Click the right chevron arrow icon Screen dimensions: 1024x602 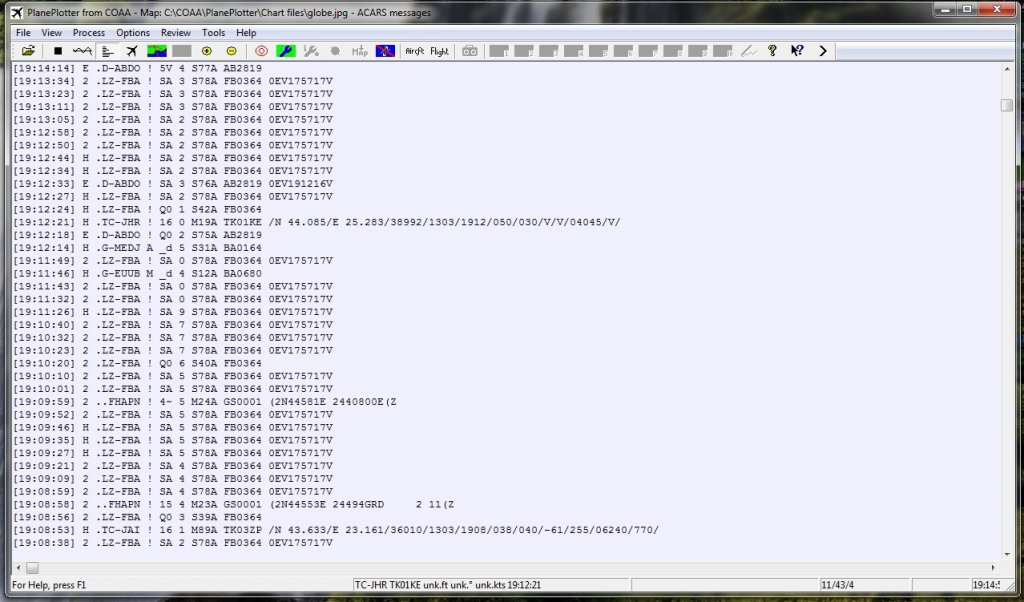(822, 51)
